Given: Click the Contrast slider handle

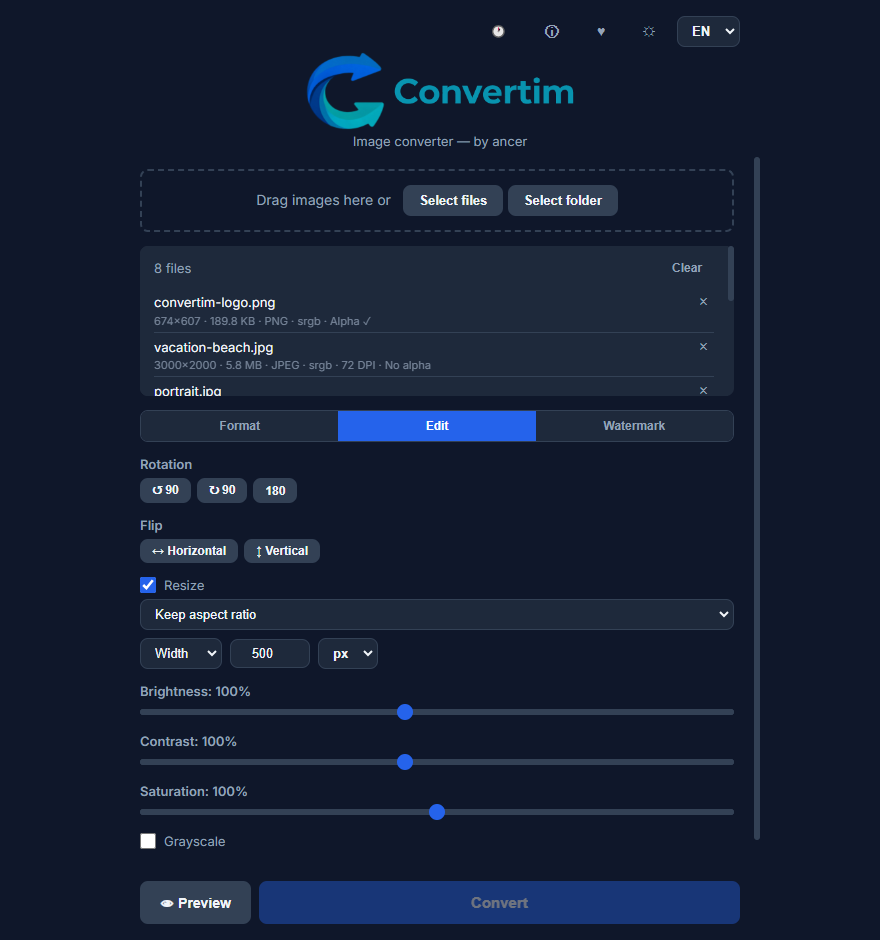Looking at the screenshot, I should (405, 762).
